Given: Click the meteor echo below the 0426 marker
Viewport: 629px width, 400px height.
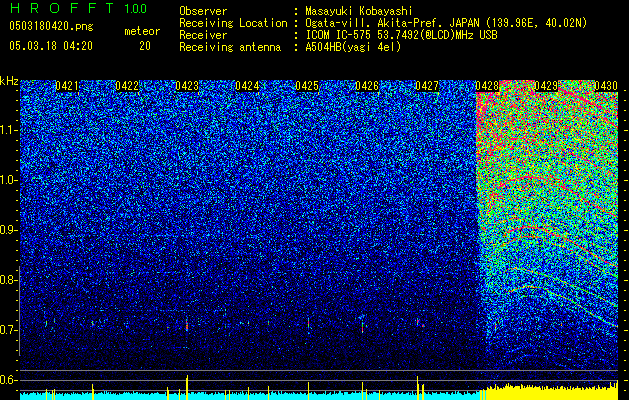Looking at the screenshot, I should 363,327.
